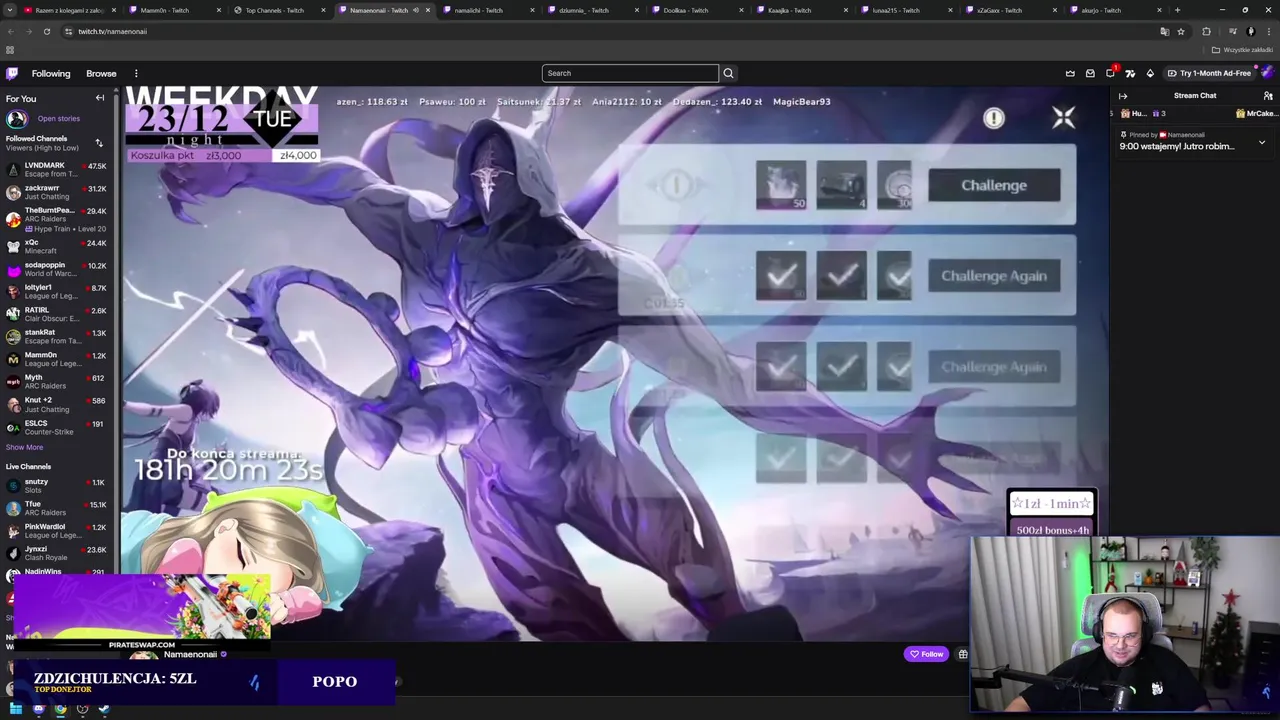Open the Twitch home logo

click(x=12, y=73)
